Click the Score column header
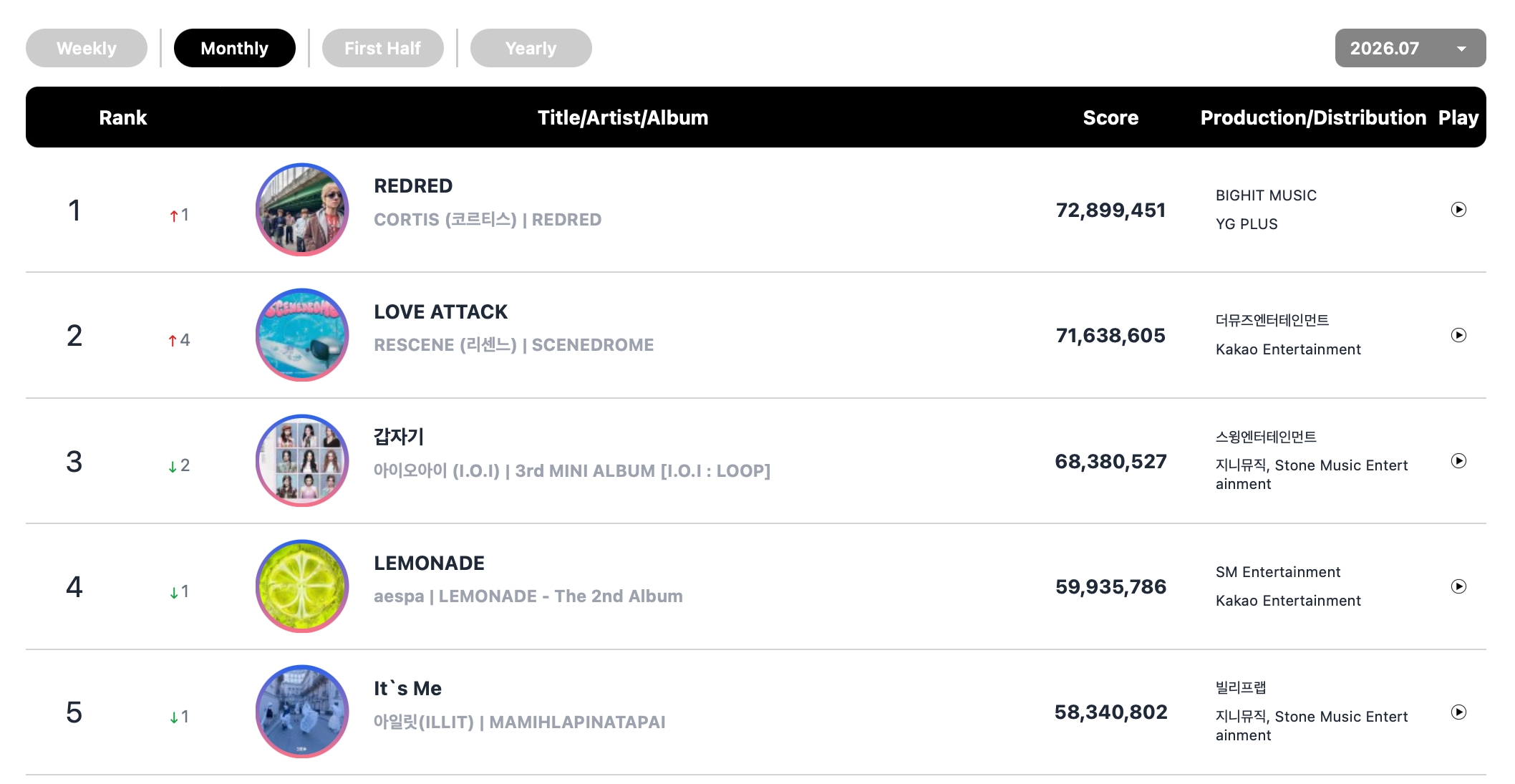 point(1110,117)
